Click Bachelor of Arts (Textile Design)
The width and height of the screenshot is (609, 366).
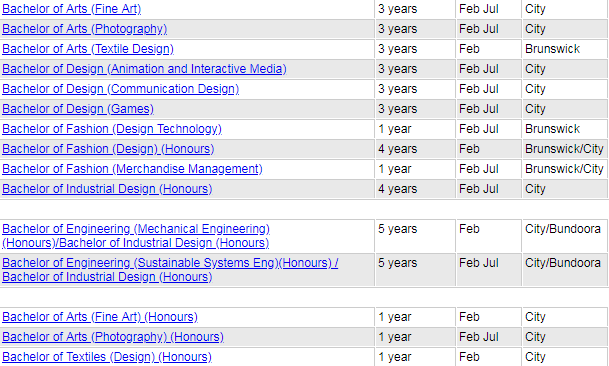tap(88, 49)
